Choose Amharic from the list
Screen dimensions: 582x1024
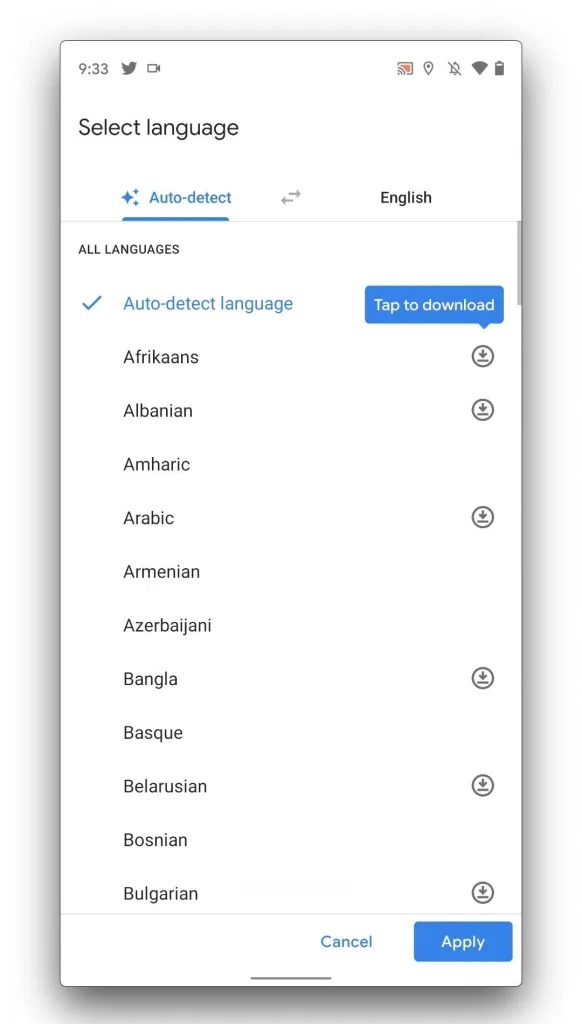coord(291,464)
